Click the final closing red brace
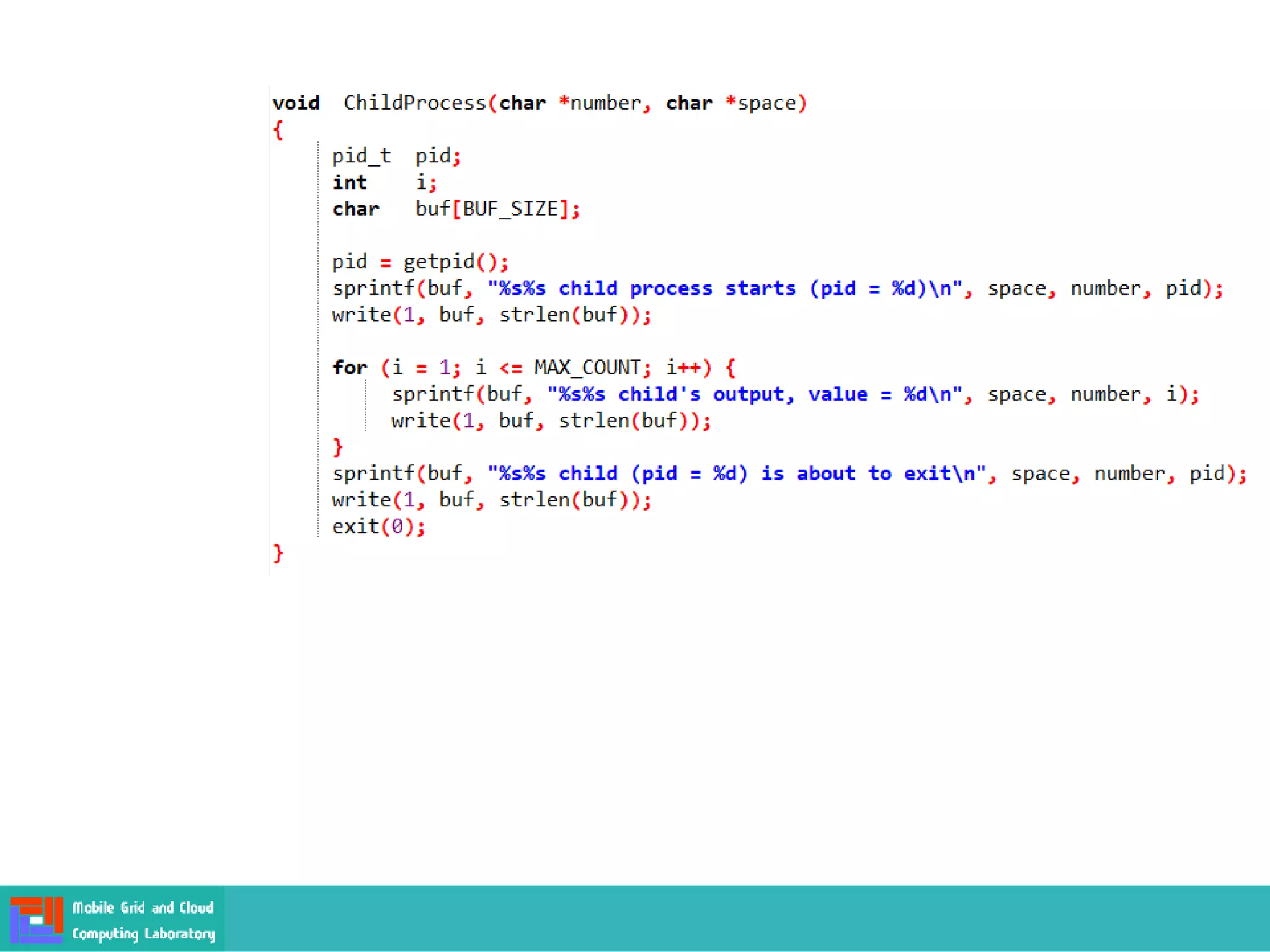Image resolution: width=1270 pixels, height=952 pixels. point(278,552)
